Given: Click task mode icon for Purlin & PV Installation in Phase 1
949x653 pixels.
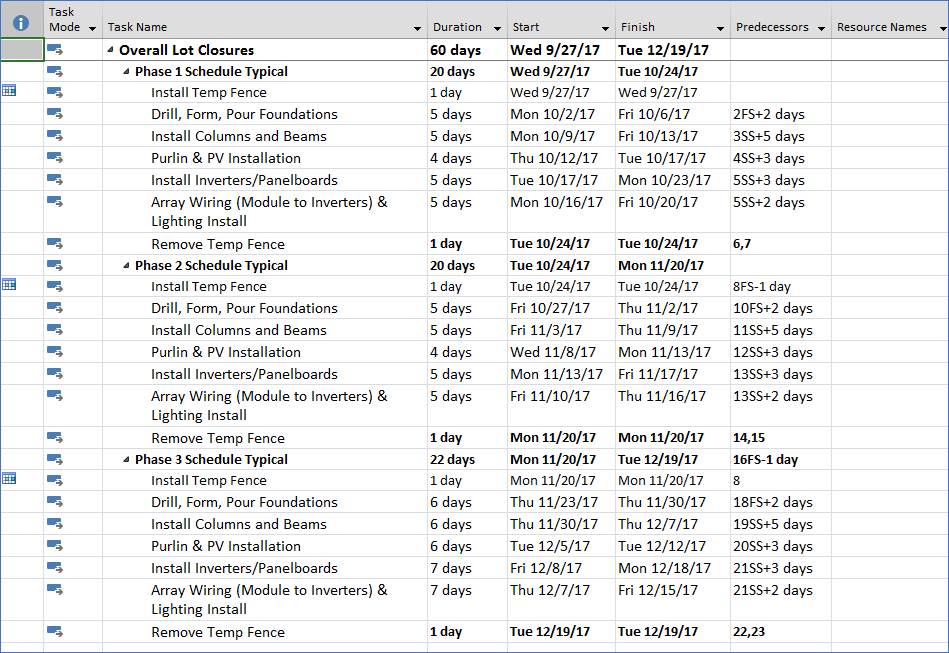Looking at the screenshot, I should tap(55, 157).
